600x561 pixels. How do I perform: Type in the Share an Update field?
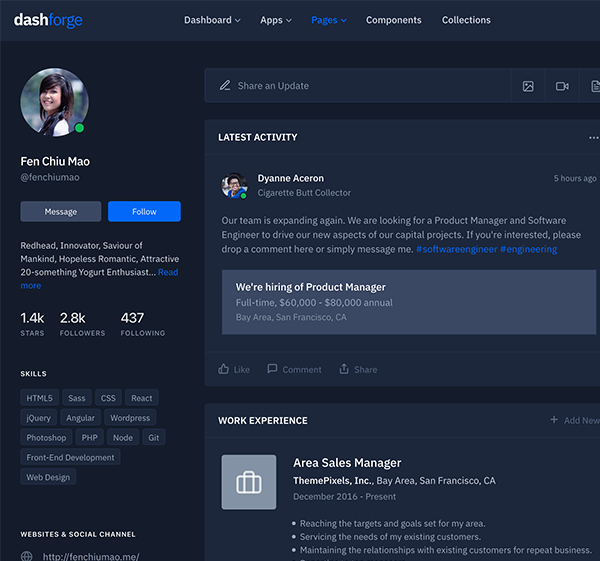360,86
